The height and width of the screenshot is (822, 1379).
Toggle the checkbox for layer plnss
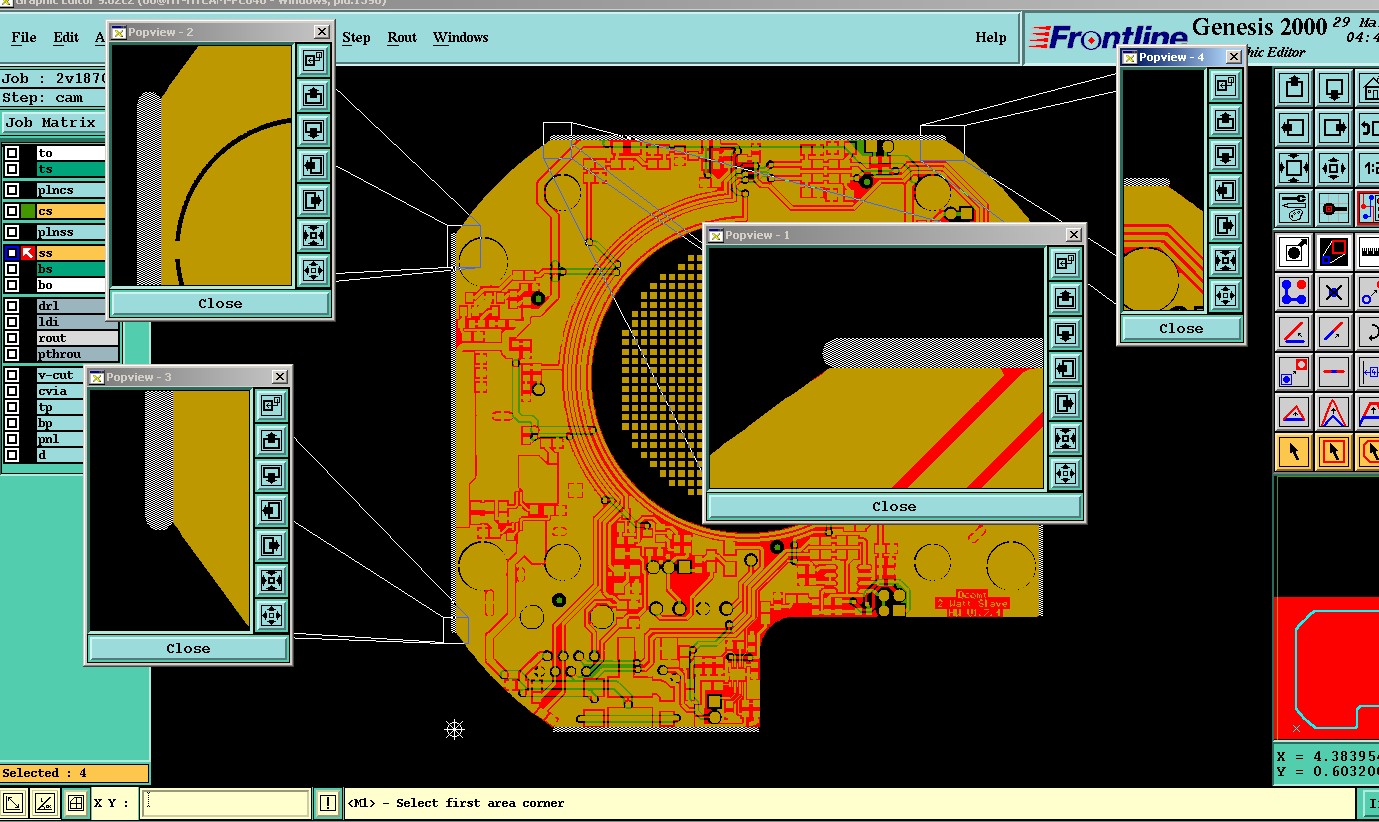pos(12,232)
